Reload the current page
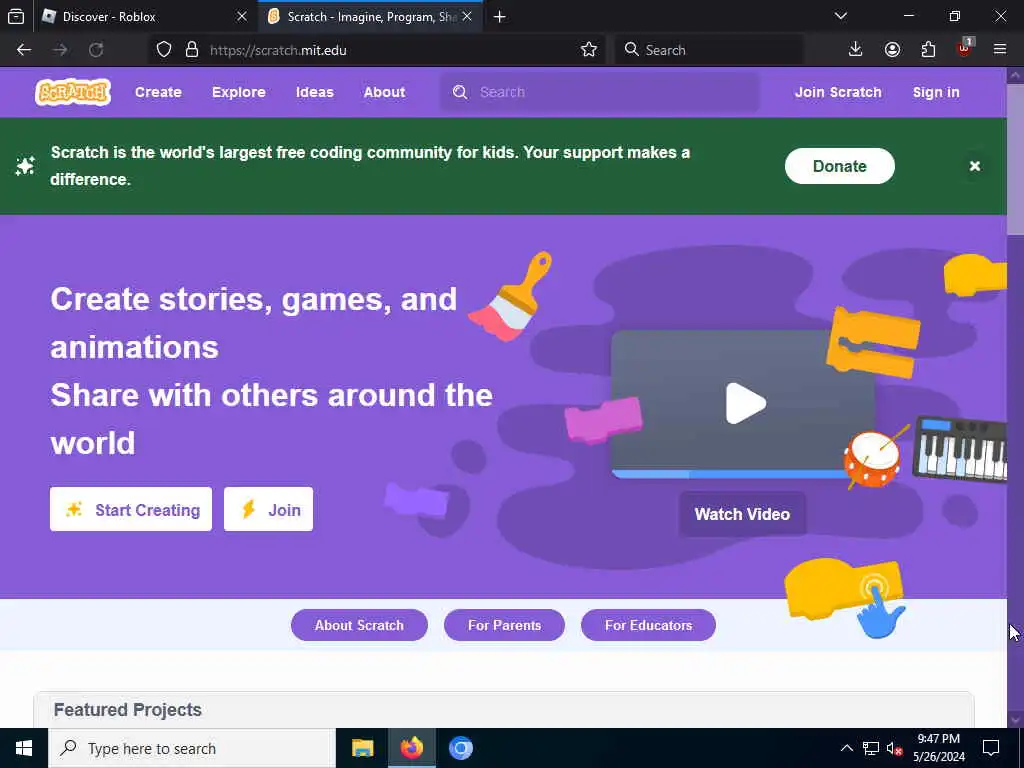Image resolution: width=1024 pixels, height=768 pixels. tap(96, 50)
